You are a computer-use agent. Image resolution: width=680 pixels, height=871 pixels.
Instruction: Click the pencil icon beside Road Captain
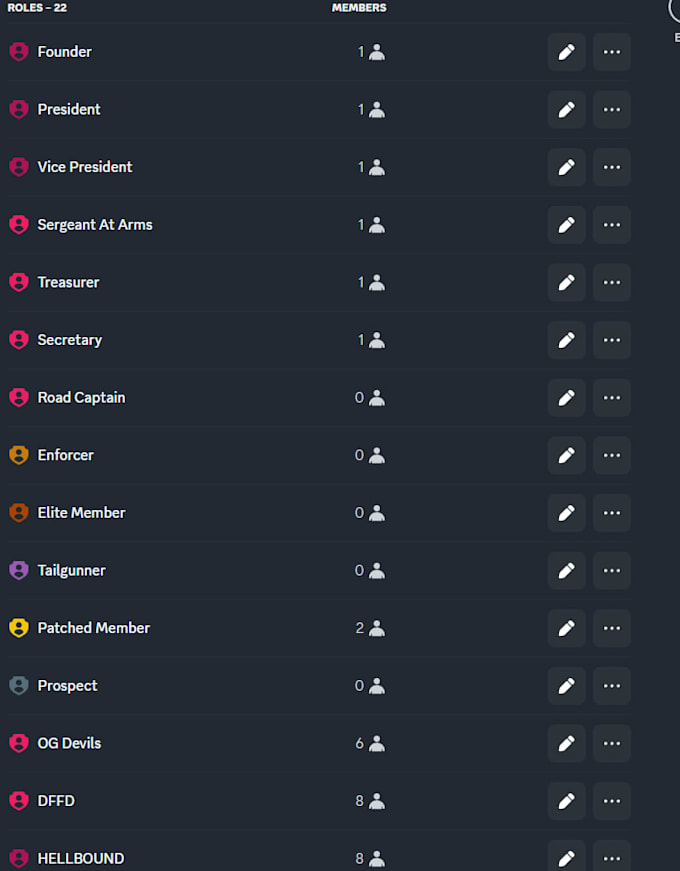coord(566,398)
